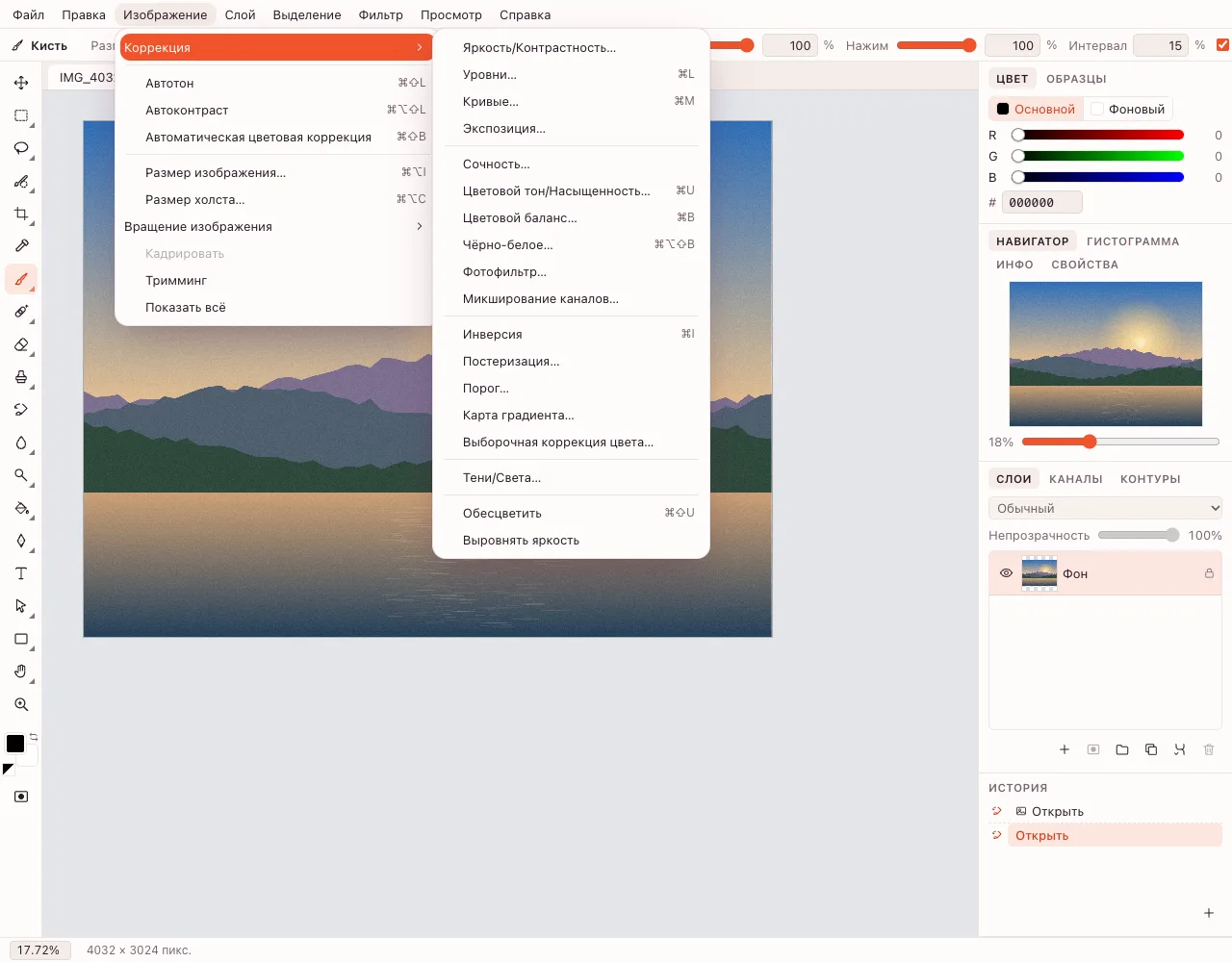Image resolution: width=1232 pixels, height=962 pixels.
Task: Toggle the lock on the Фон layer
Action: pyautogui.click(x=1209, y=573)
